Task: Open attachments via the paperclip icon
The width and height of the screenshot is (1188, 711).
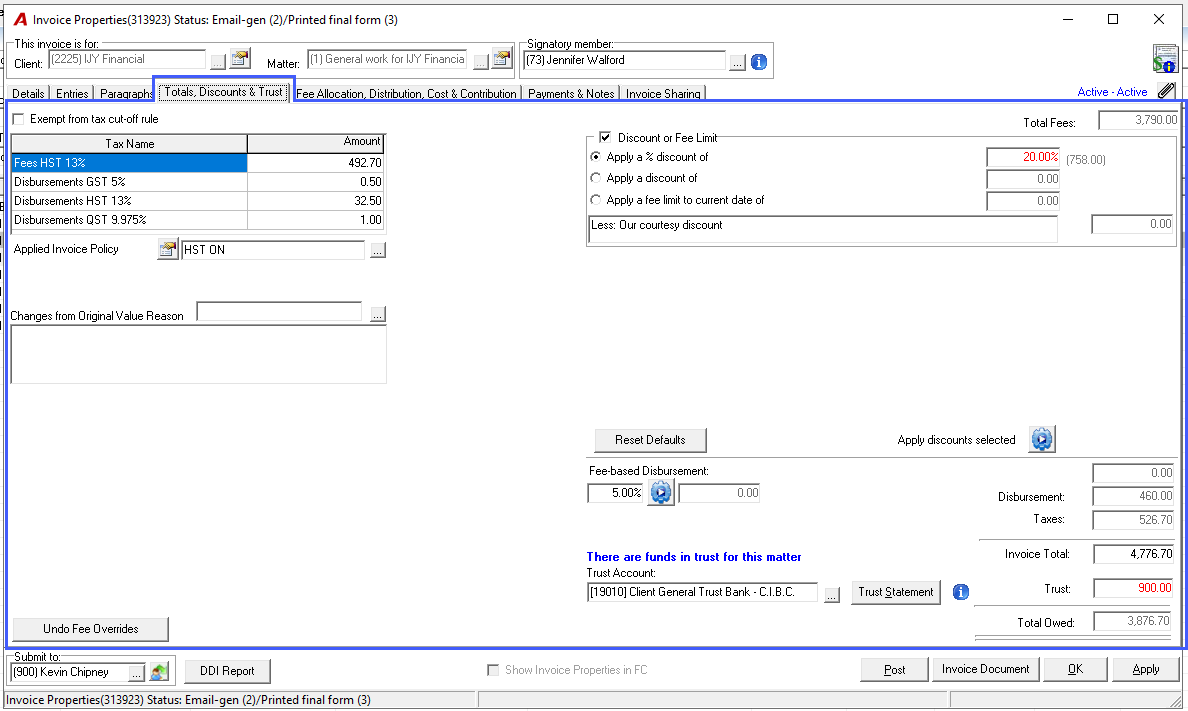Action: click(x=1167, y=92)
